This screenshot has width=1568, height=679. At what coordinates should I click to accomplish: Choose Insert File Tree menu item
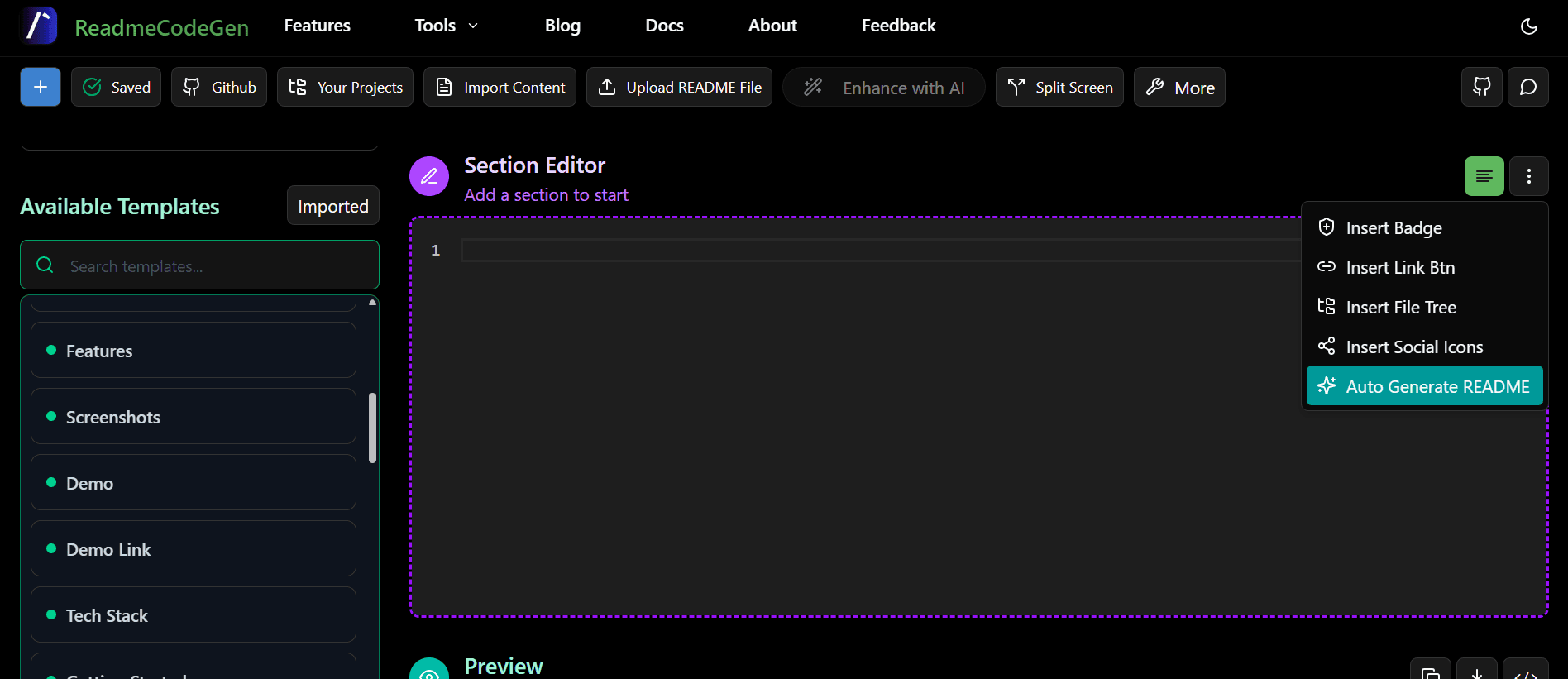click(x=1425, y=307)
